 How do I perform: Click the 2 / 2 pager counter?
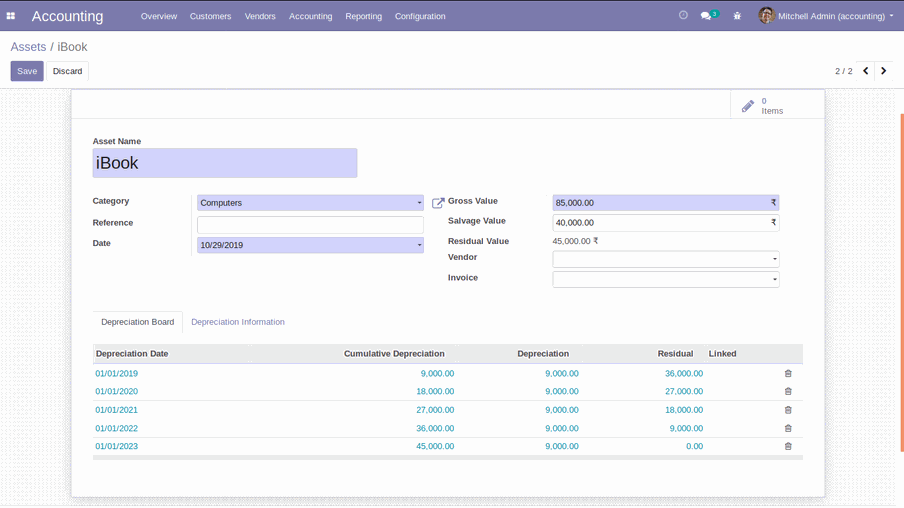tap(843, 71)
